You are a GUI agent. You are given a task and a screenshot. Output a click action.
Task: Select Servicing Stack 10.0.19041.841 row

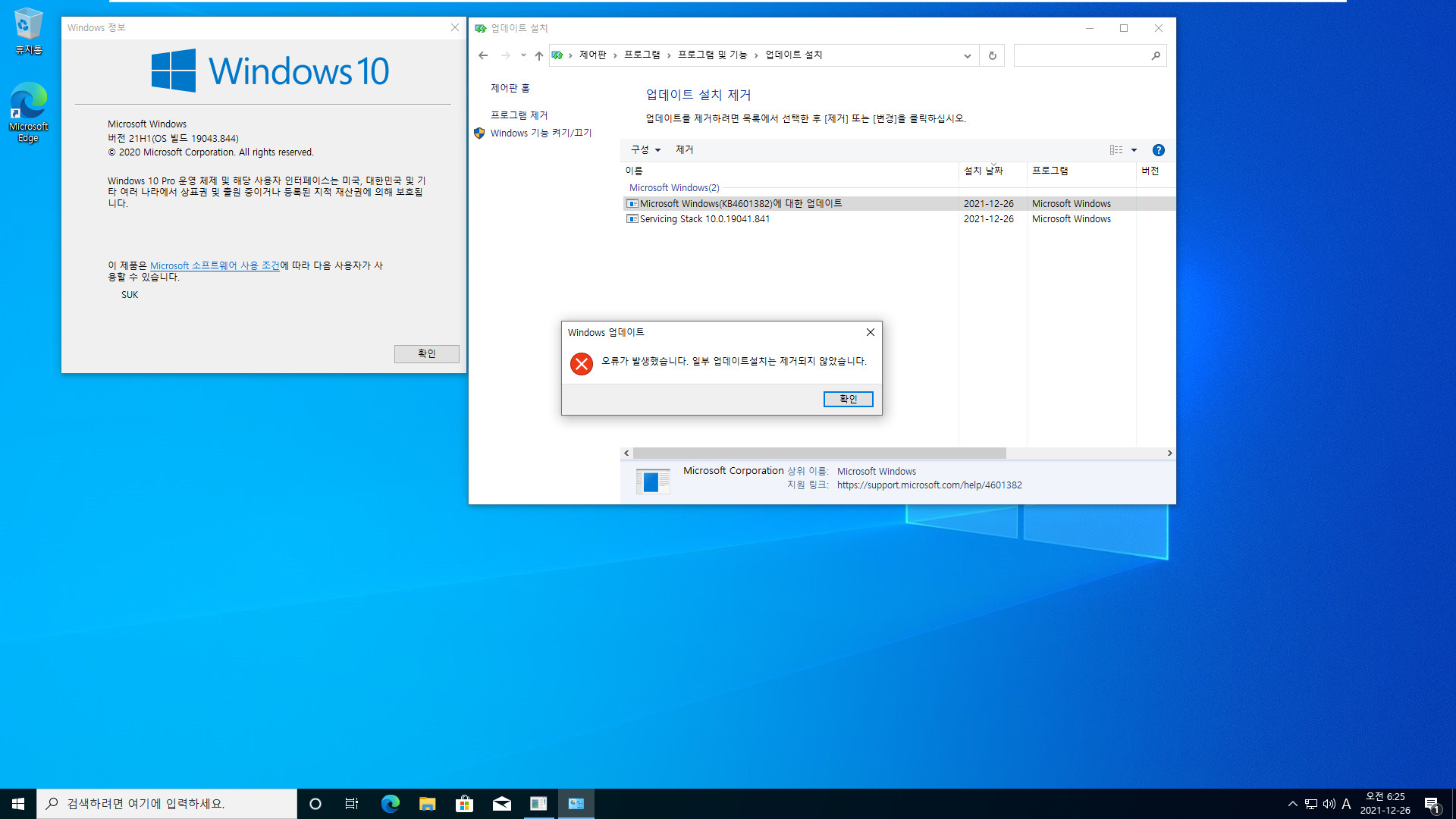899,219
